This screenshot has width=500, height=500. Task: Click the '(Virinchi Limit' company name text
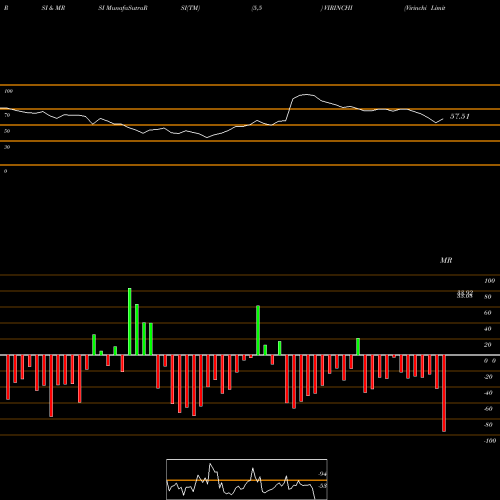click(425, 8)
